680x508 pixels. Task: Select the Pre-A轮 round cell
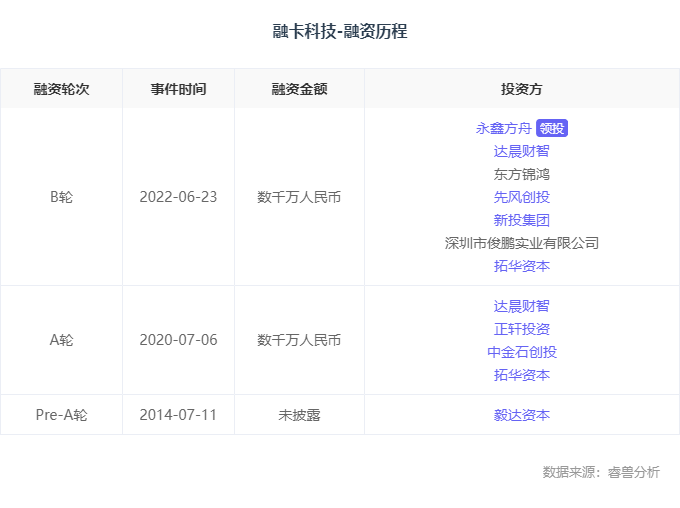62,415
